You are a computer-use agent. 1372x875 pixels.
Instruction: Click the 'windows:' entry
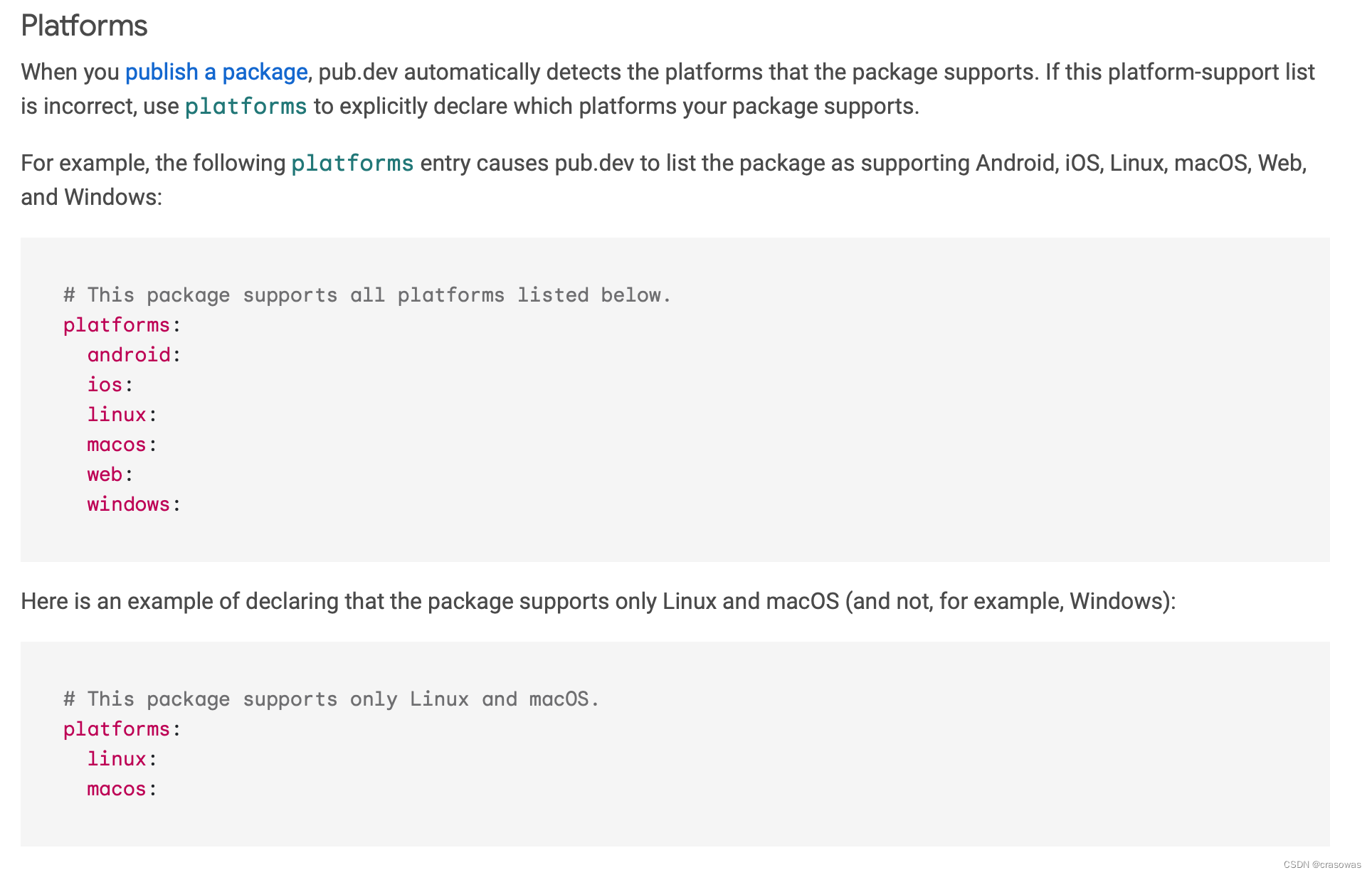[x=134, y=504]
